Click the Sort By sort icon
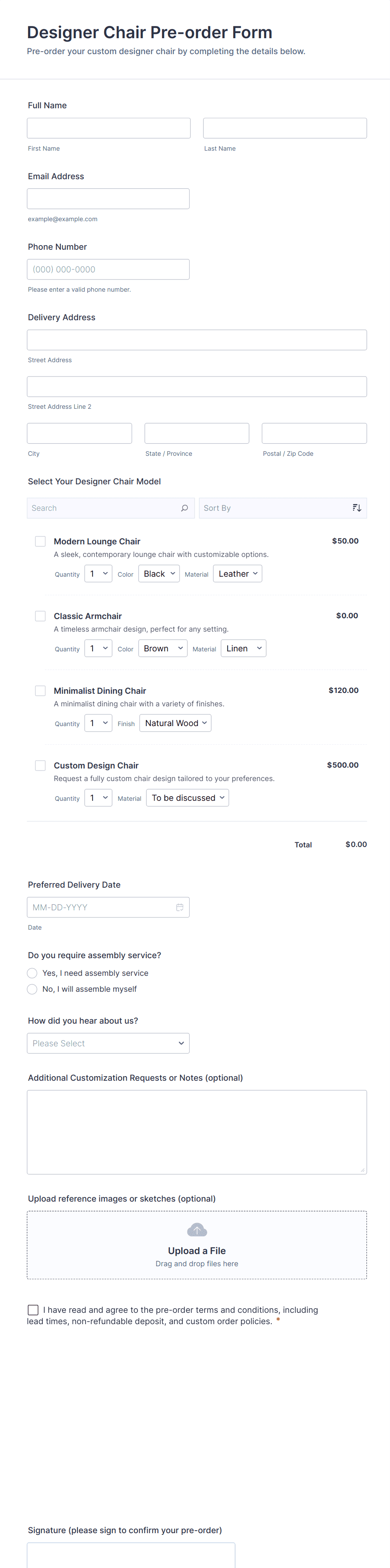 [x=357, y=508]
